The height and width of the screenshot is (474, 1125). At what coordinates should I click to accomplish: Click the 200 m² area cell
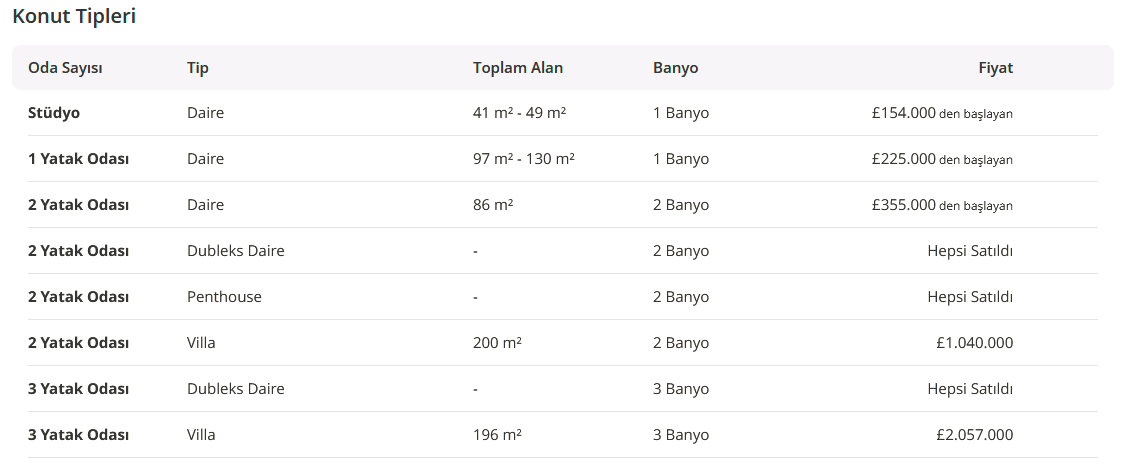tap(497, 343)
